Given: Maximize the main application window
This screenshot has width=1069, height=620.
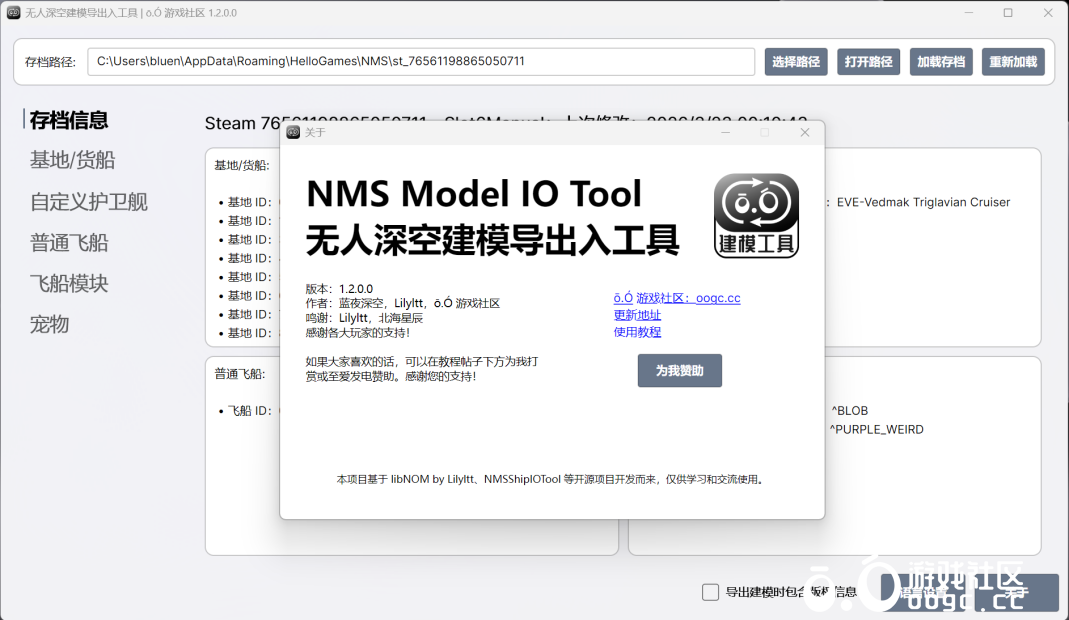Looking at the screenshot, I should click(1007, 13).
